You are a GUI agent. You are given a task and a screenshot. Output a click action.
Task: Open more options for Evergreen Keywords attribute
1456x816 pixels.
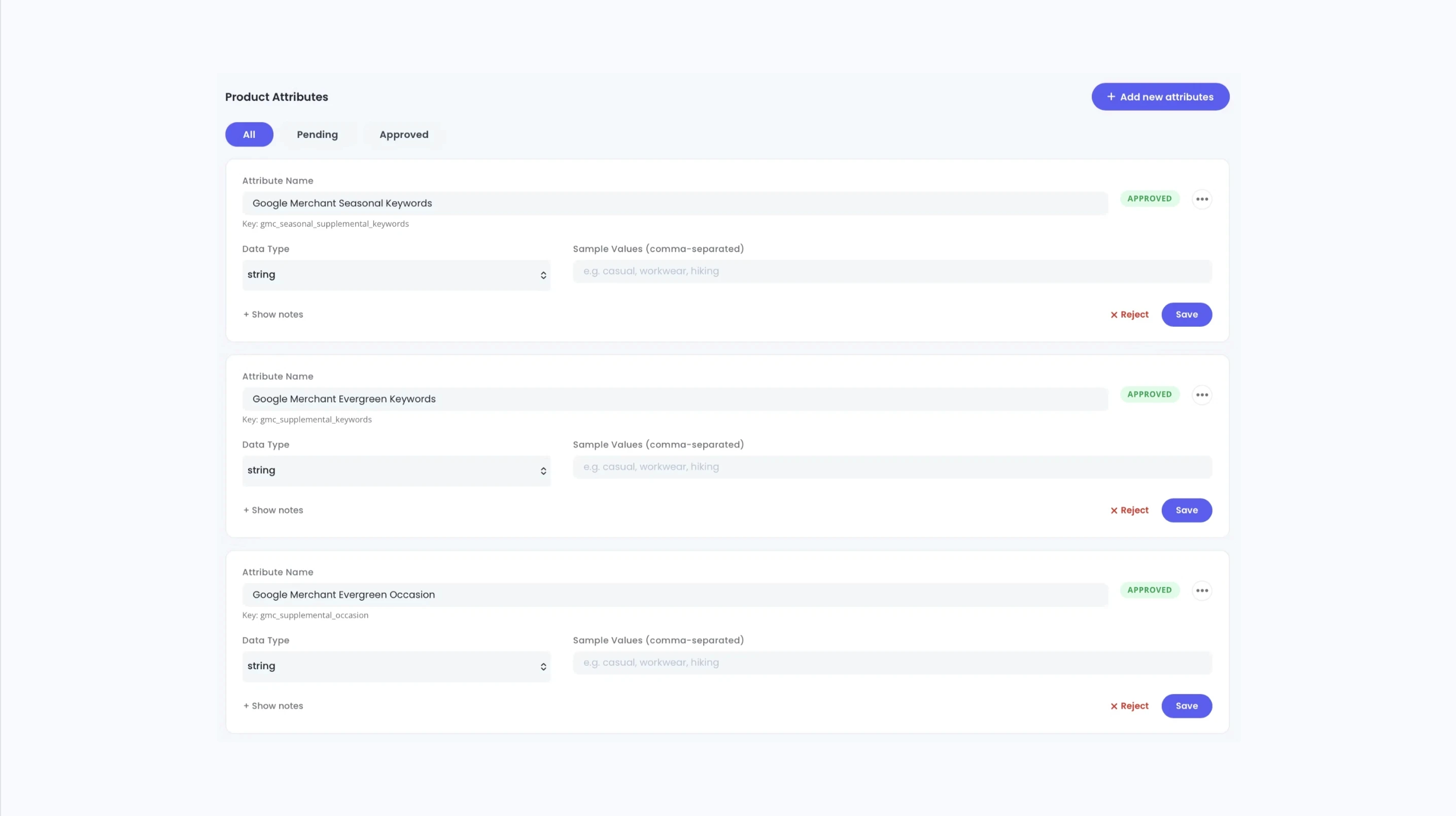pos(1202,395)
